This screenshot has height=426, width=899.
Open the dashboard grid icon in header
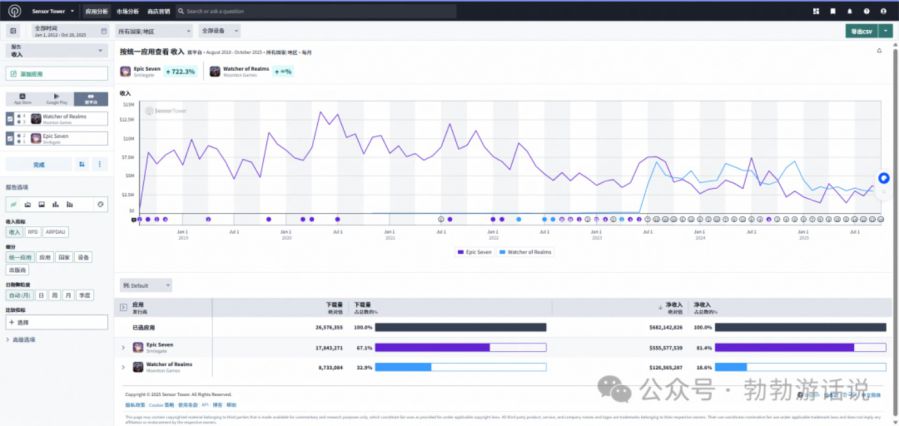tap(815, 11)
